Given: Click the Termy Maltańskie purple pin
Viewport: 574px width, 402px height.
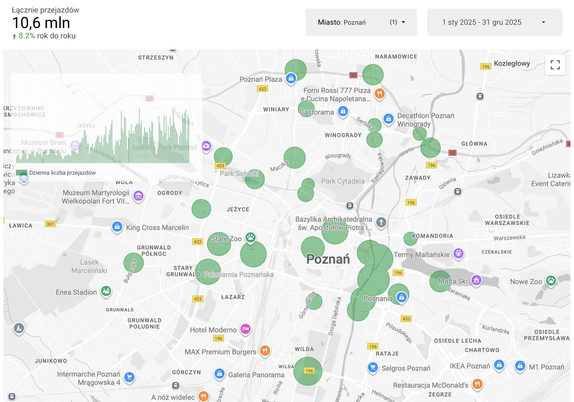Looking at the screenshot, I should [x=458, y=253].
